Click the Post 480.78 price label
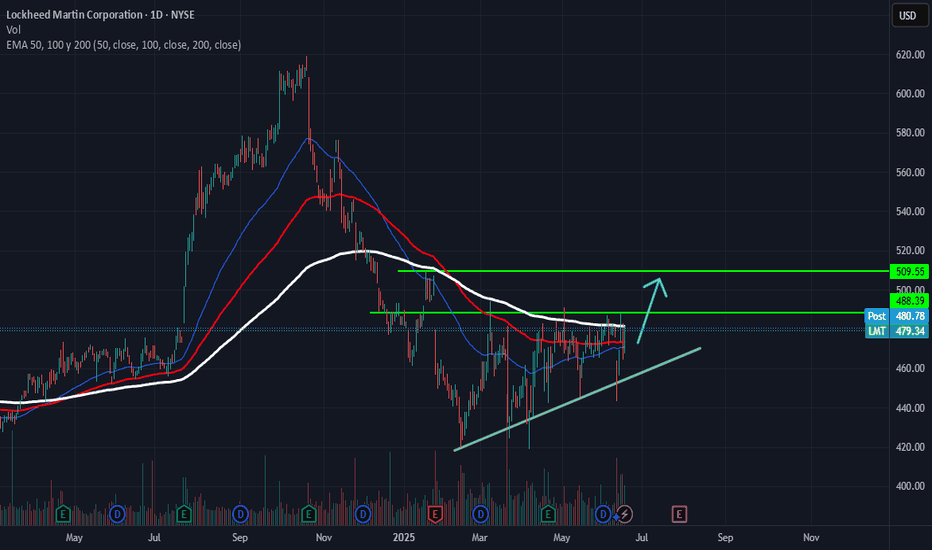The width and height of the screenshot is (932, 550). pyautogui.click(x=897, y=316)
